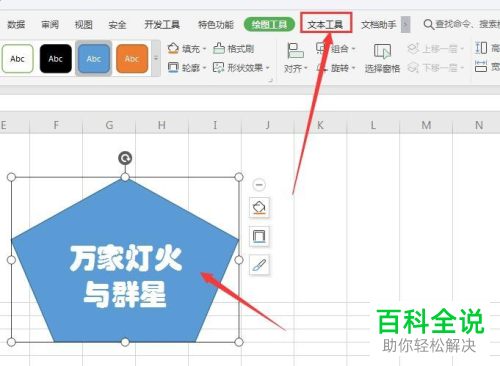Click the ribbon tab scroll arrow

(405, 25)
